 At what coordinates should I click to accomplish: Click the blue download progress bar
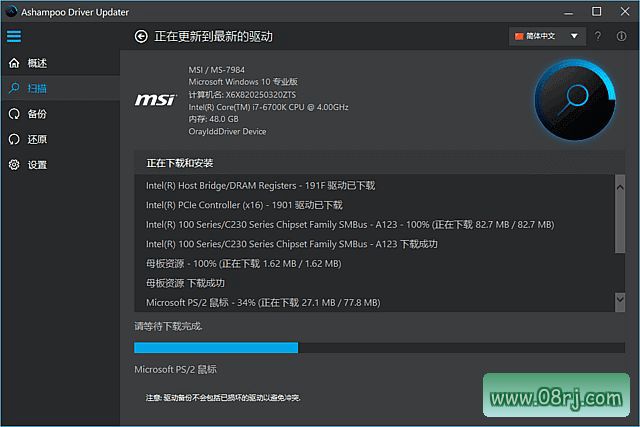click(216, 348)
